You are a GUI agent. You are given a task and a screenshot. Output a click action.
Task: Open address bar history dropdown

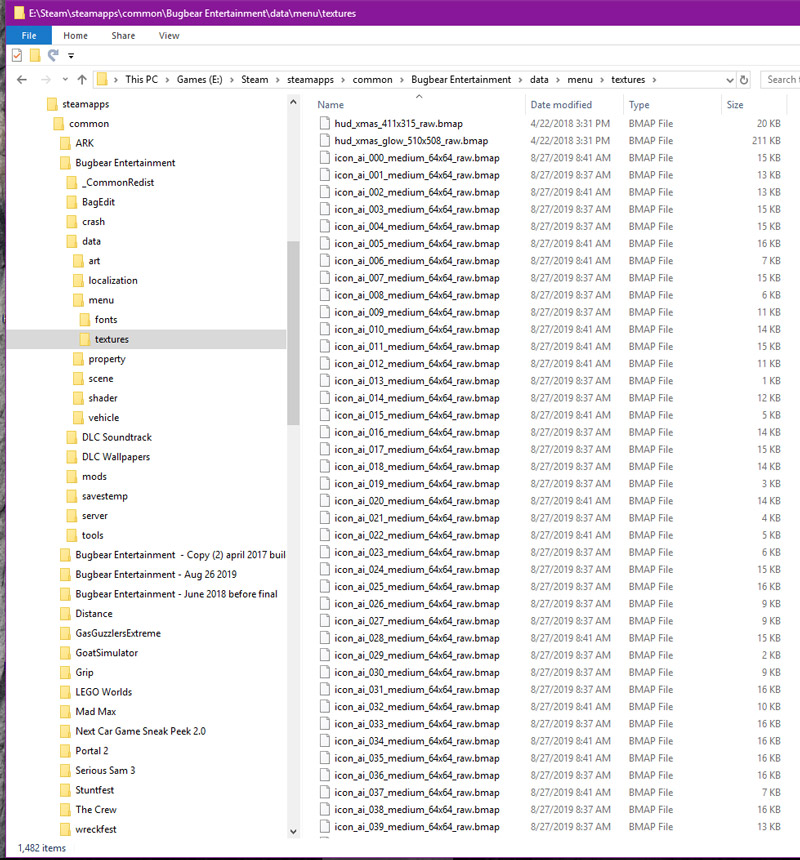[x=730, y=80]
